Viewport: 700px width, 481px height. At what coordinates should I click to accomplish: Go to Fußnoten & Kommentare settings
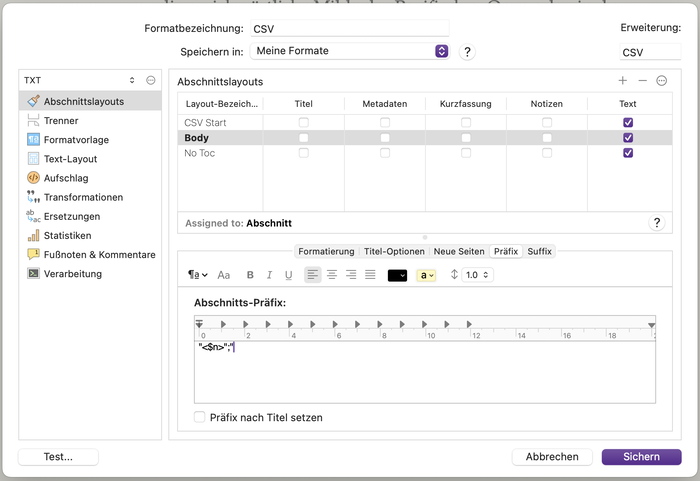(x=99, y=254)
